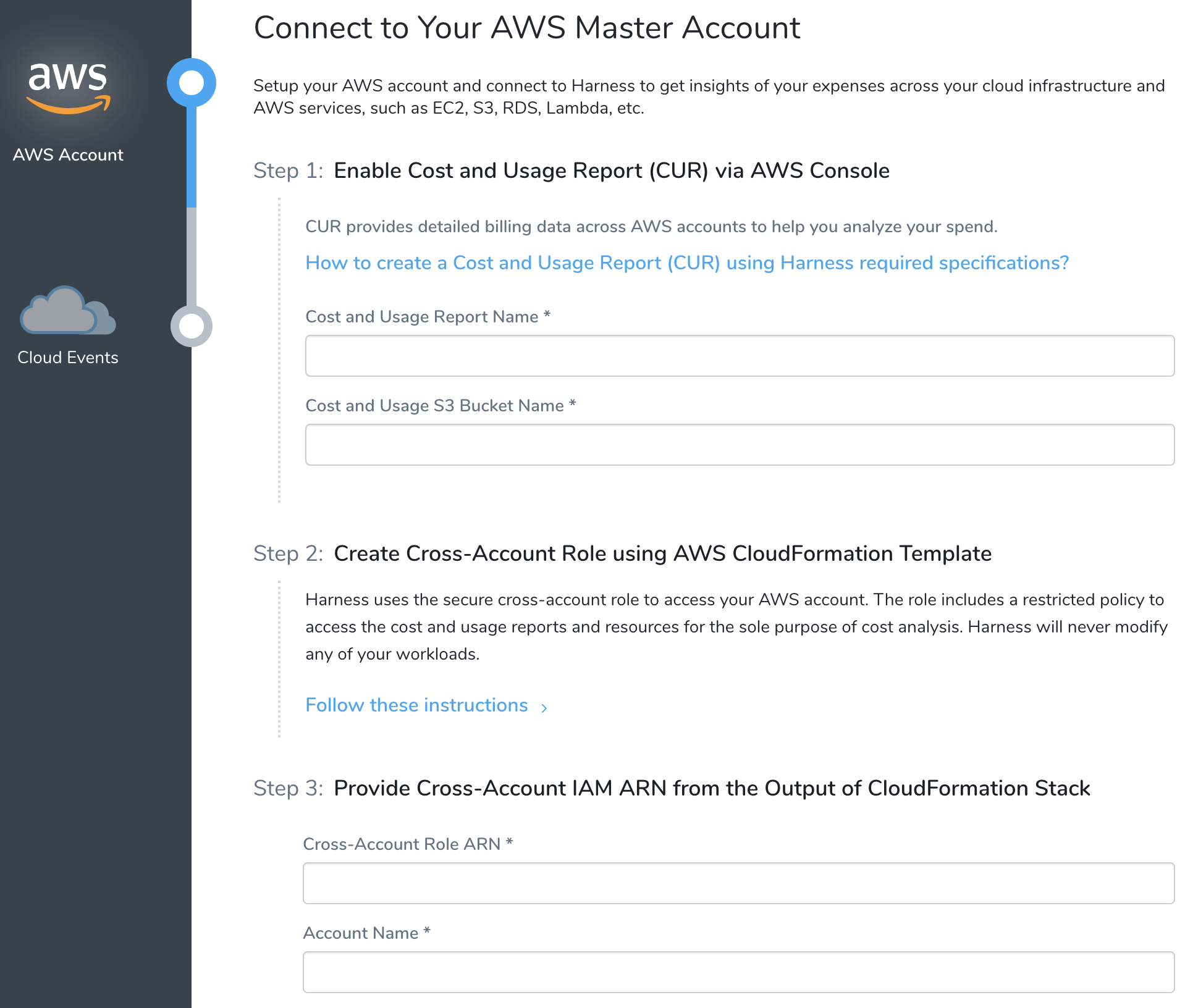This screenshot has height=1008, width=1185.
Task: Click the Connect to Your AWS Master Account title
Action: (527, 28)
